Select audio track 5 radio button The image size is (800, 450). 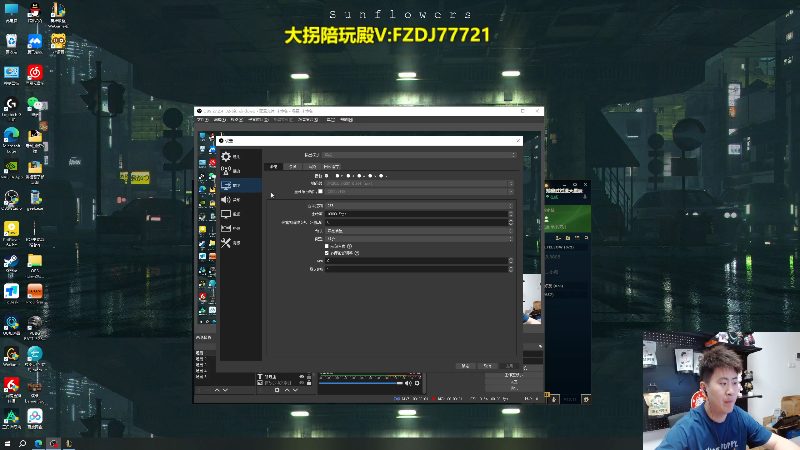click(x=370, y=176)
